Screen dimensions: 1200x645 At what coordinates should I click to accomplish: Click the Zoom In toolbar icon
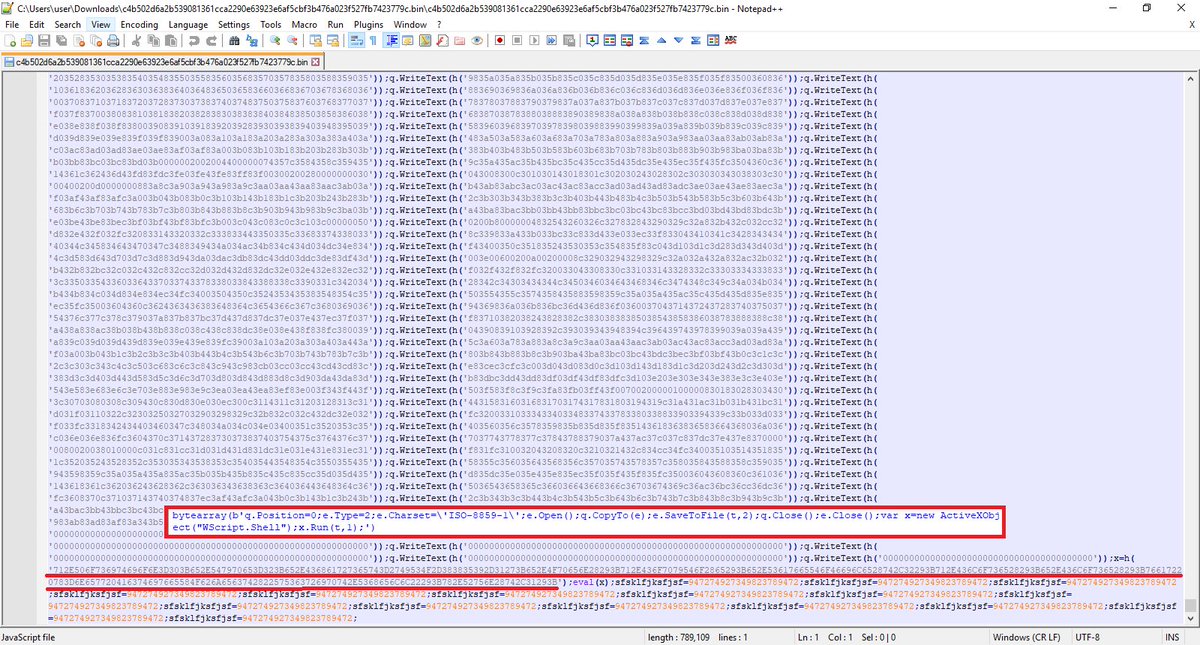click(274, 40)
